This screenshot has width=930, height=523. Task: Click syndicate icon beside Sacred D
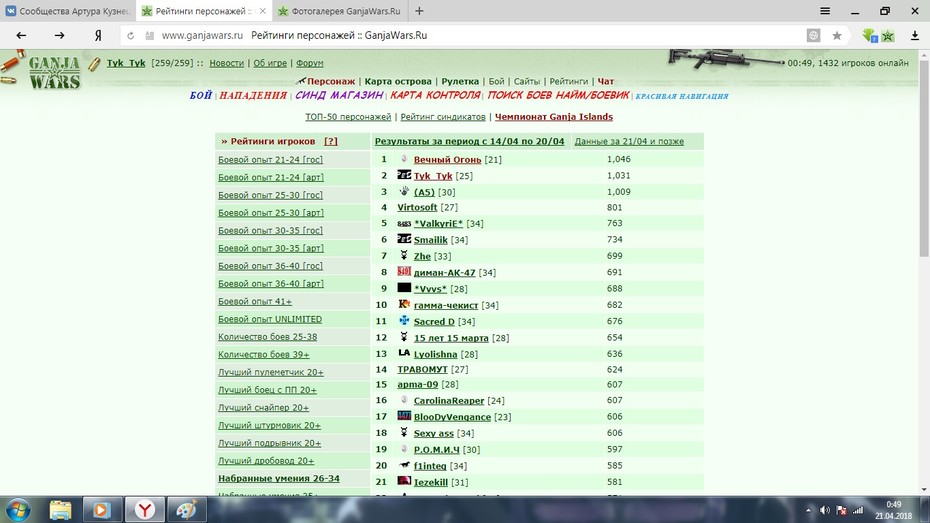[404, 320]
